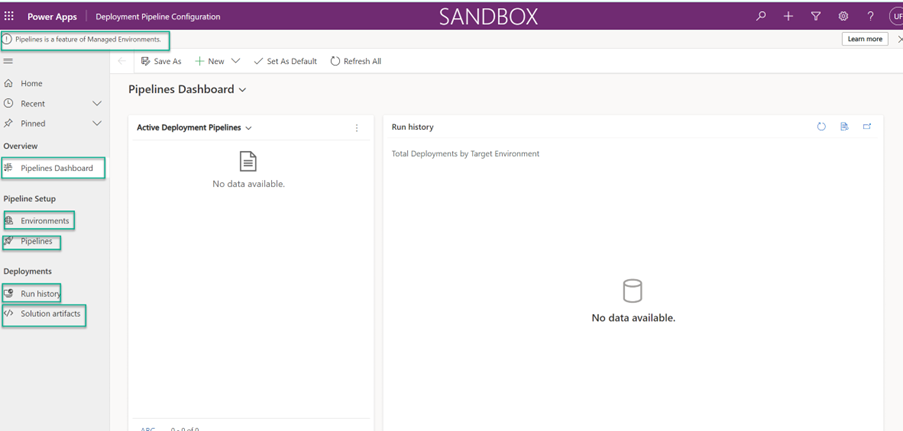Click Set As Default
The height and width of the screenshot is (431, 903).
[286, 61]
